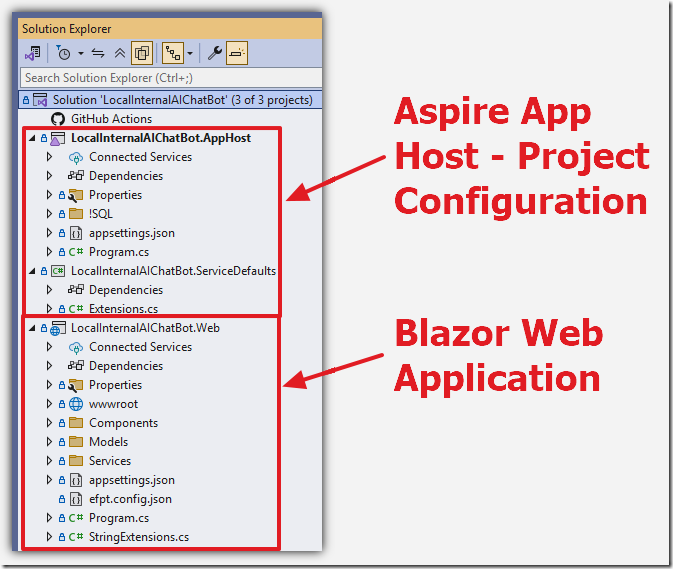Expand AppHost Properties folder

point(49,195)
